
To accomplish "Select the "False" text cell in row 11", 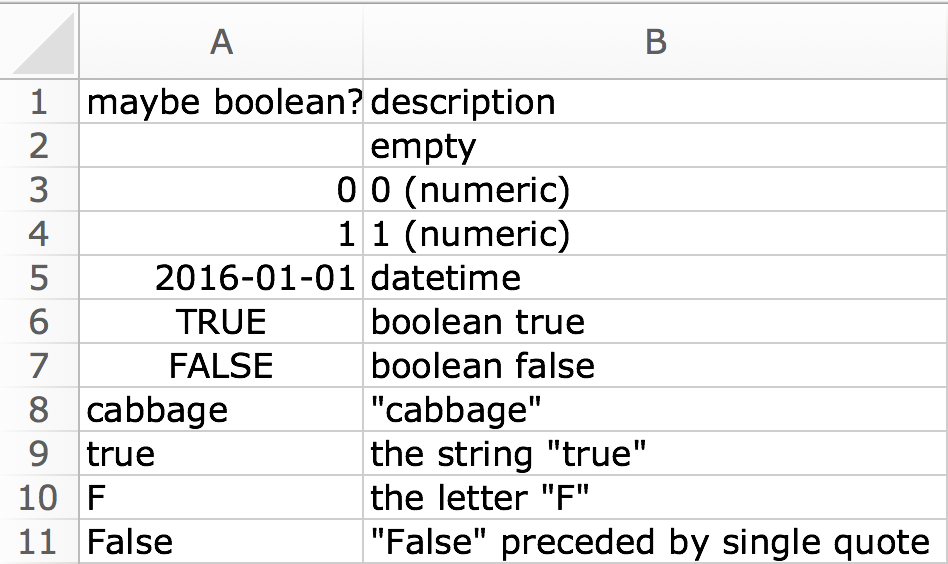I will (130, 541).
